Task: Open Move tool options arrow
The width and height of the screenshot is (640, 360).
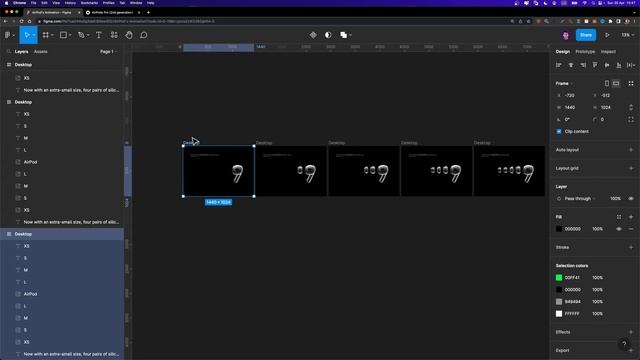Action: click(x=34, y=35)
